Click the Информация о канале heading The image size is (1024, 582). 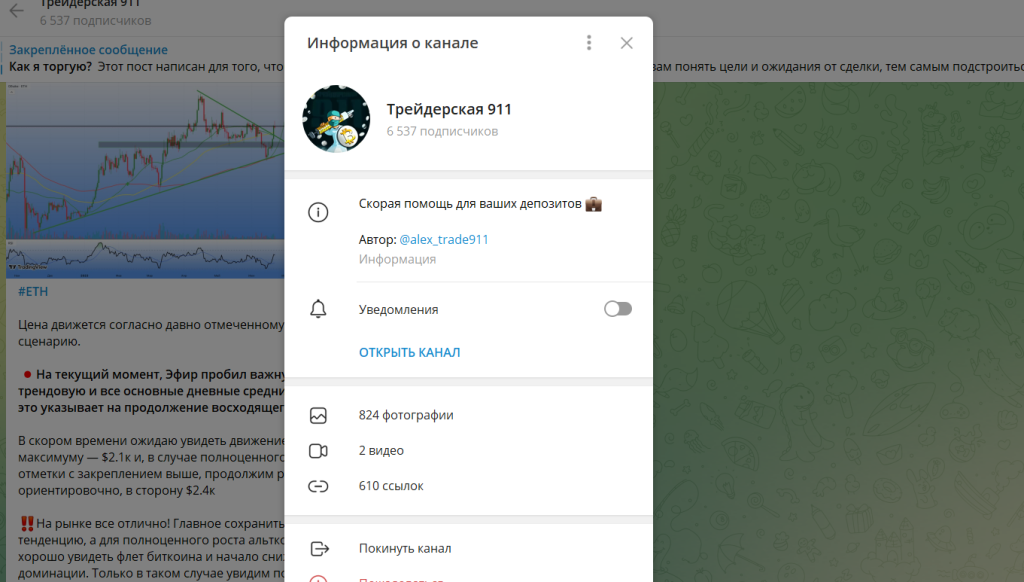tap(392, 43)
